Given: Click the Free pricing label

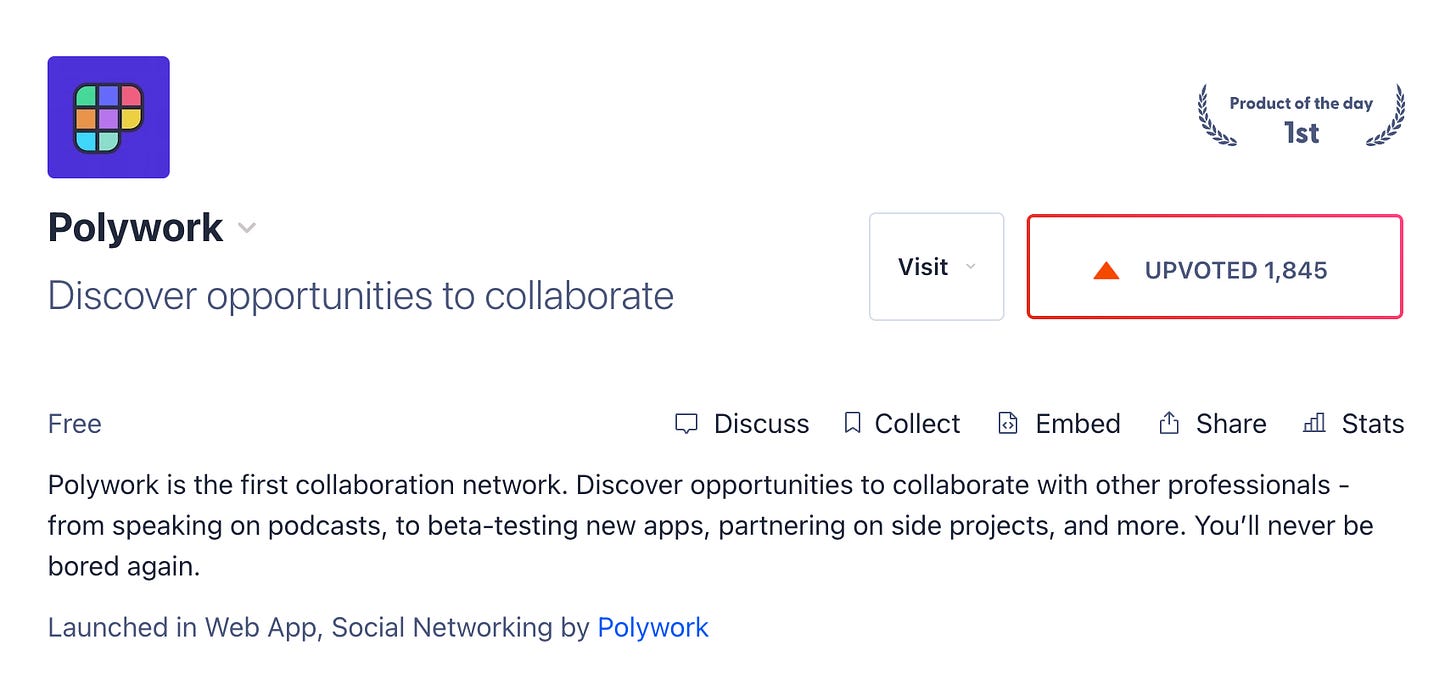Looking at the screenshot, I should click(x=74, y=424).
